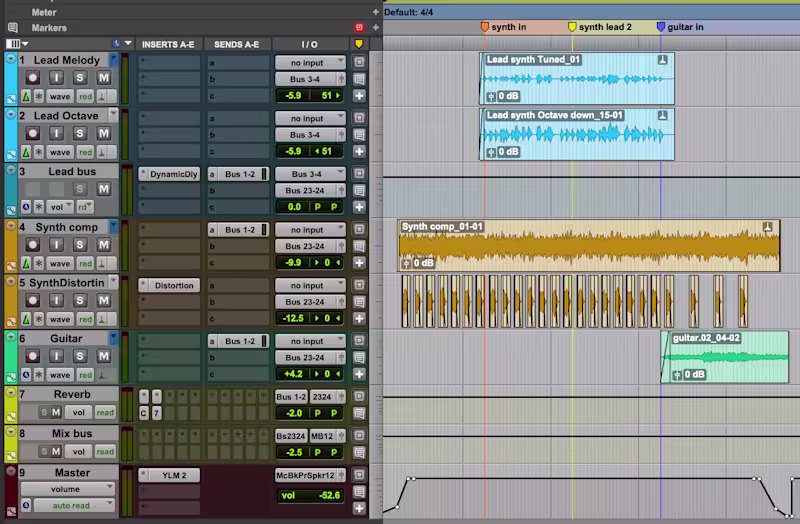The image size is (800, 524).
Task: Open the DynamicDly insert on Lead bus
Action: 174,174
